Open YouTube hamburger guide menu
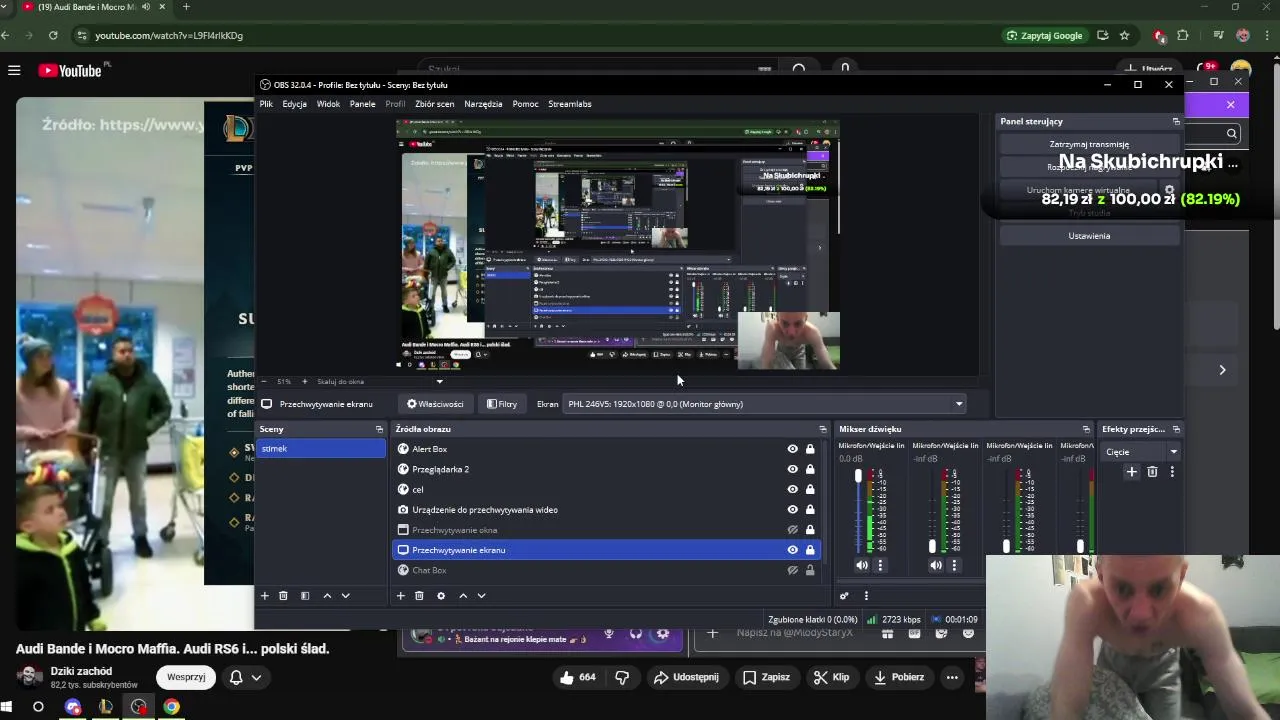 click(14, 70)
